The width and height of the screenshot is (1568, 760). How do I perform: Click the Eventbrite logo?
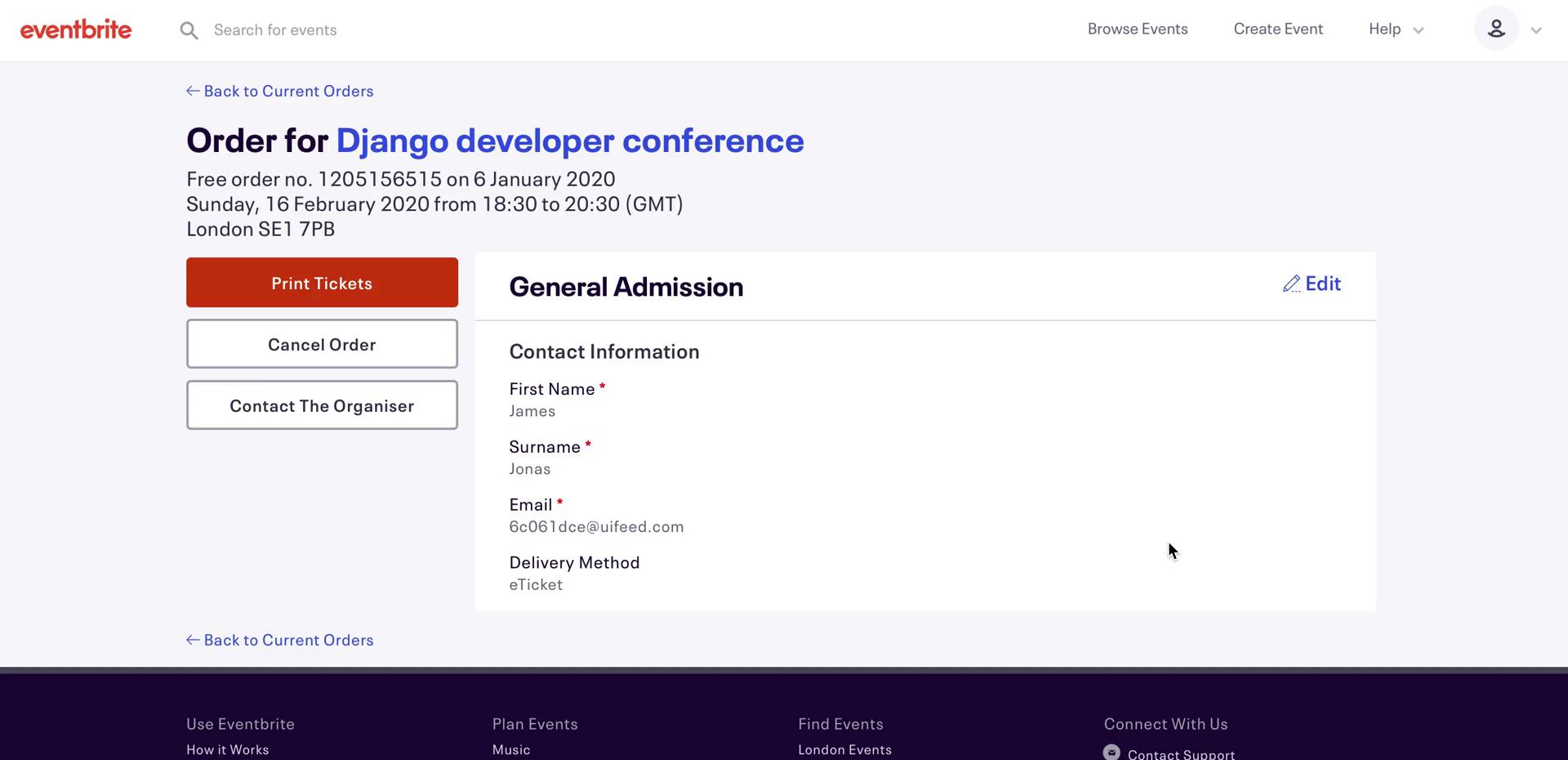tap(76, 29)
